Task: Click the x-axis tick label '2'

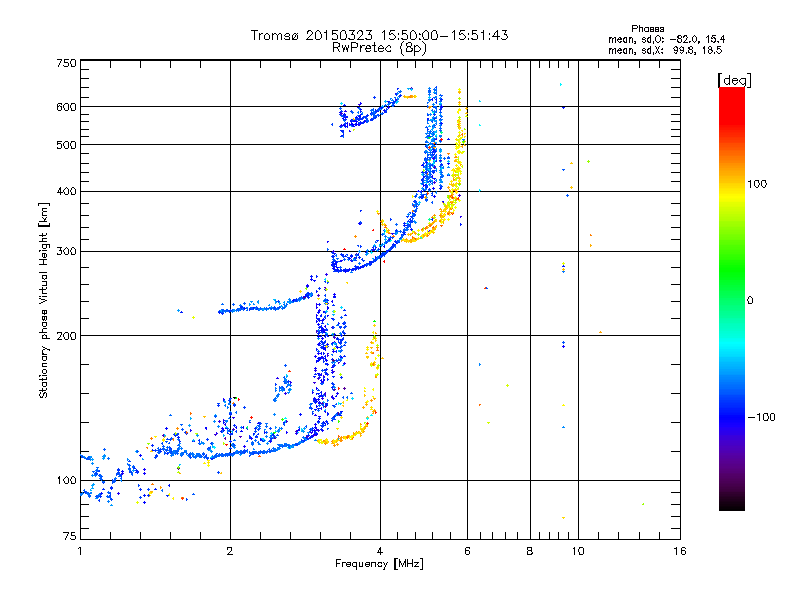Action: coord(230,551)
